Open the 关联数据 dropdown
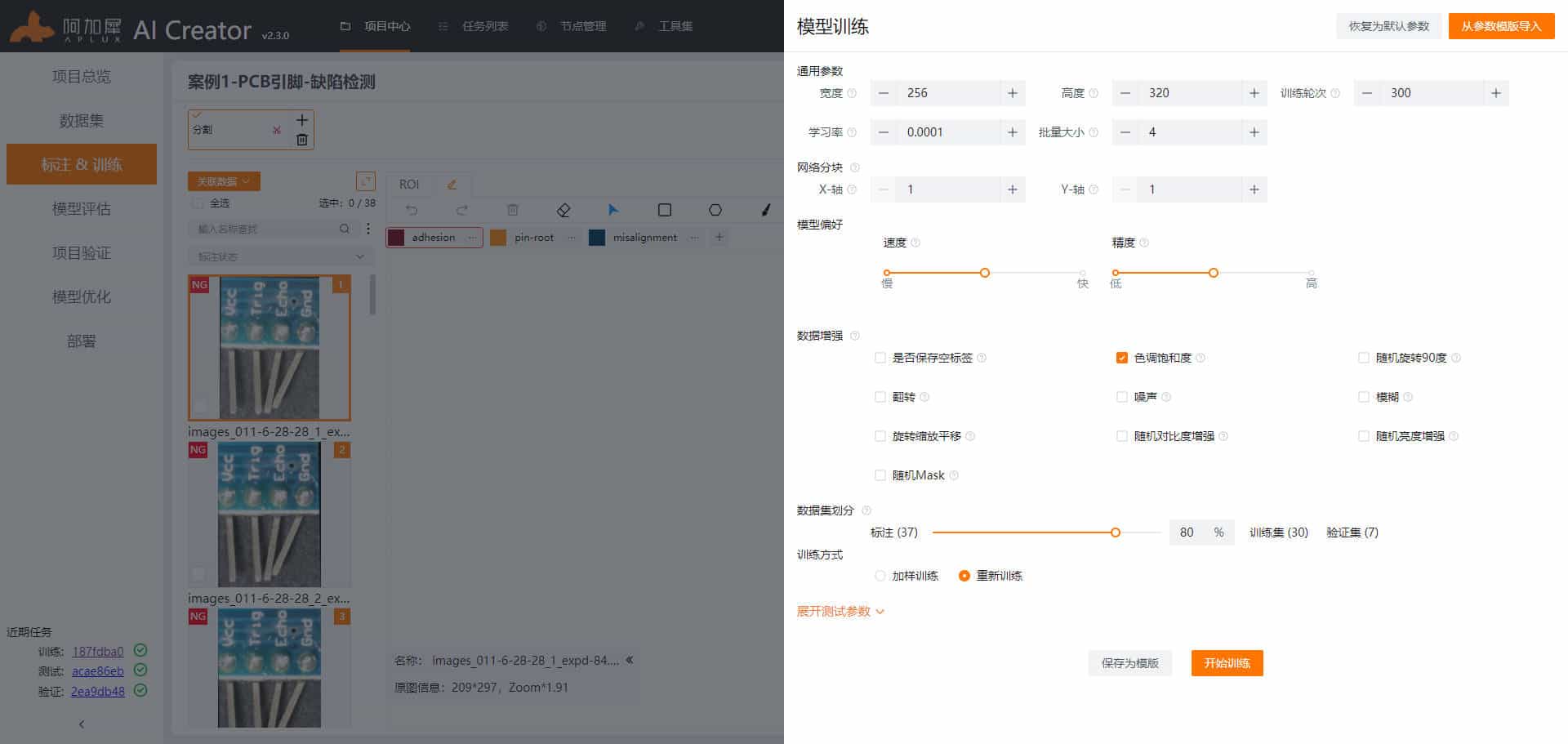 click(x=224, y=181)
